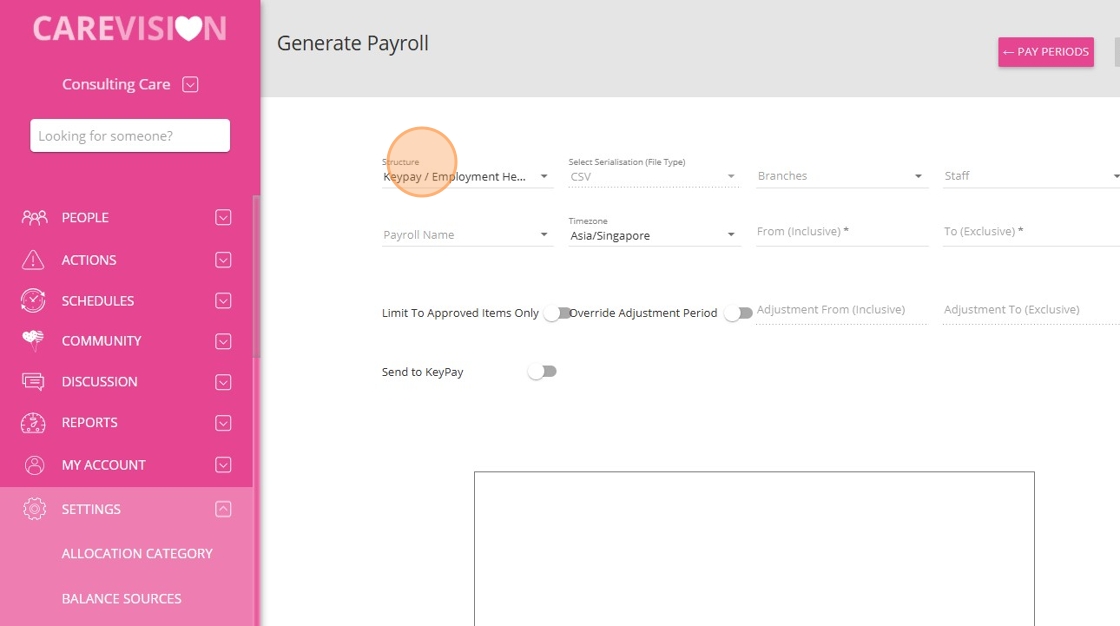Toggle Override Adjustment Period switch
The image size is (1120, 626).
coord(738,313)
